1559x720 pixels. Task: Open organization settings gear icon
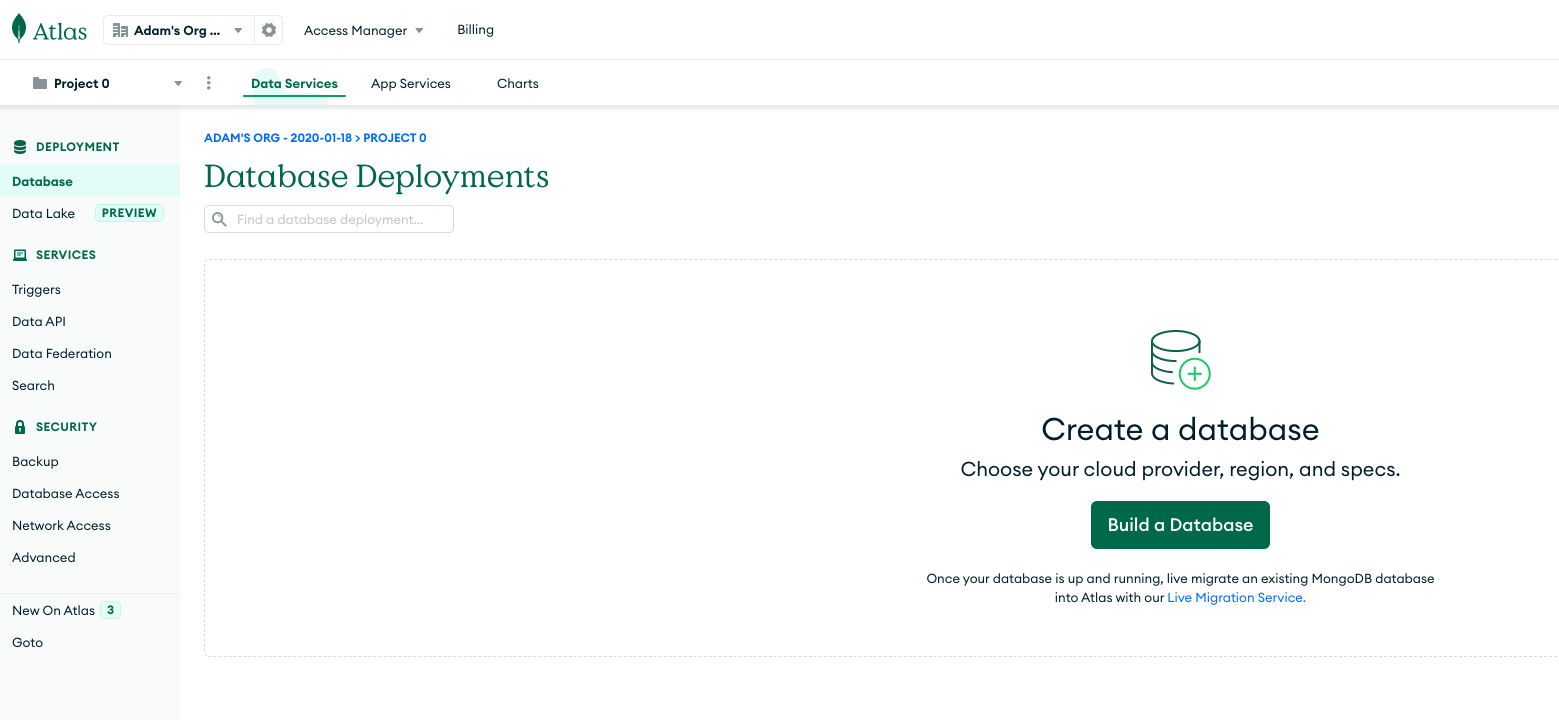tap(269, 31)
